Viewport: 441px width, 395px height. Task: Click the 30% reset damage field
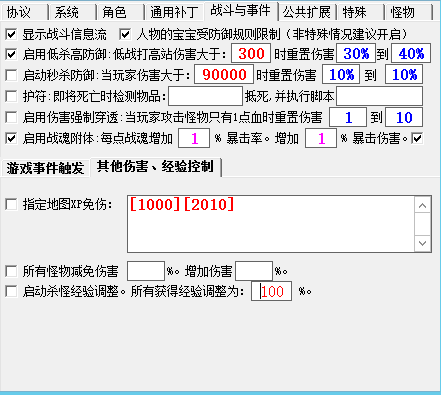[356, 53]
